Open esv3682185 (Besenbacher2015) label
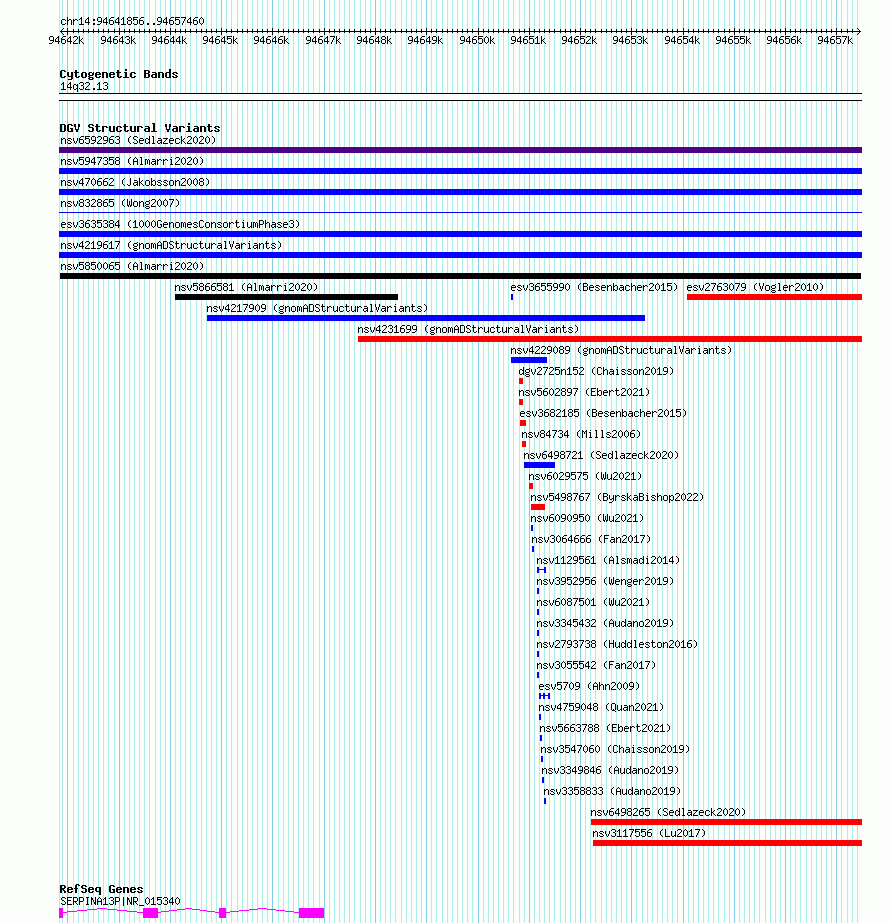This screenshot has width=890, height=923. 603,413
